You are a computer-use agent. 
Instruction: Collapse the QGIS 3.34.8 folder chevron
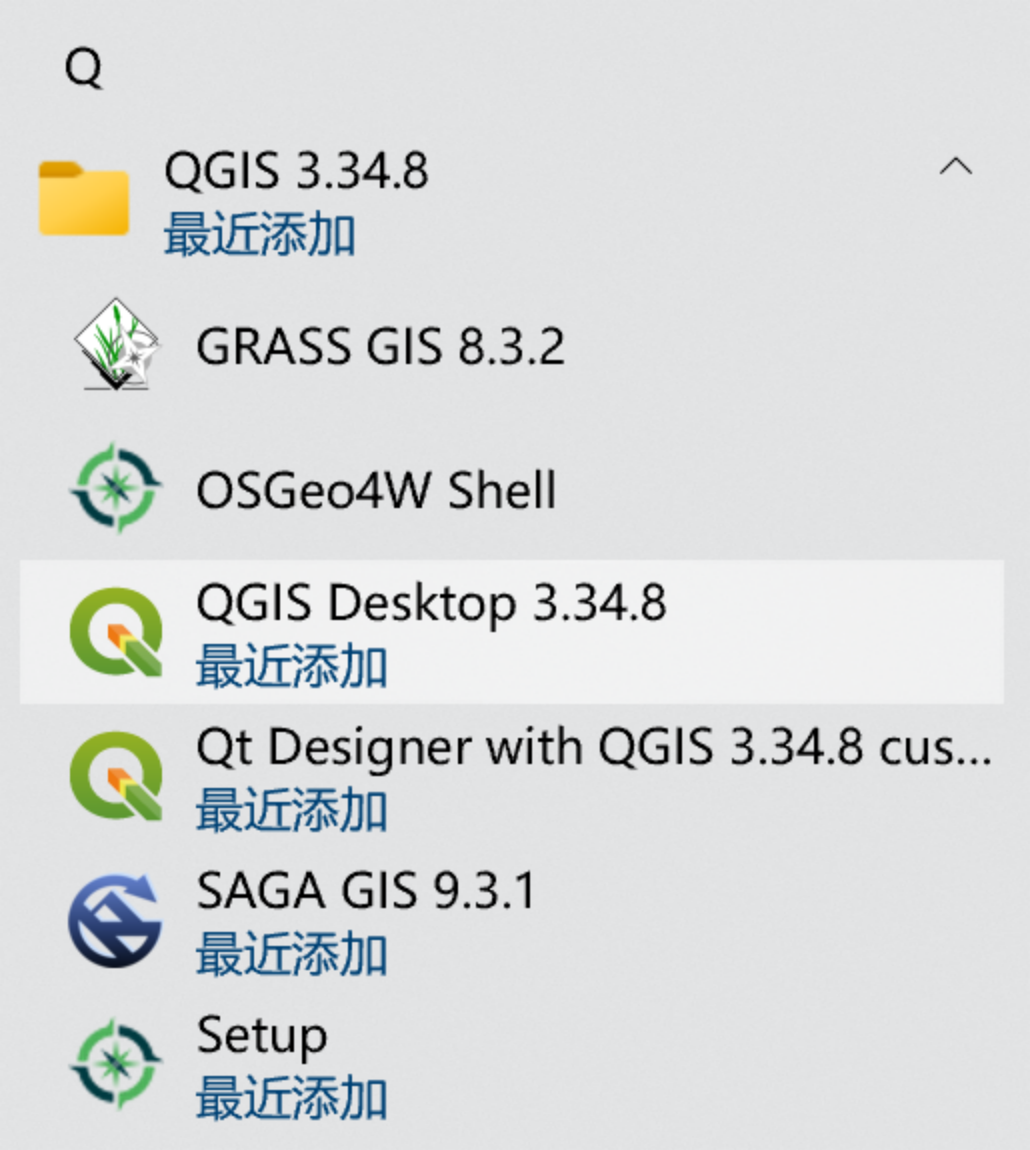[955, 167]
